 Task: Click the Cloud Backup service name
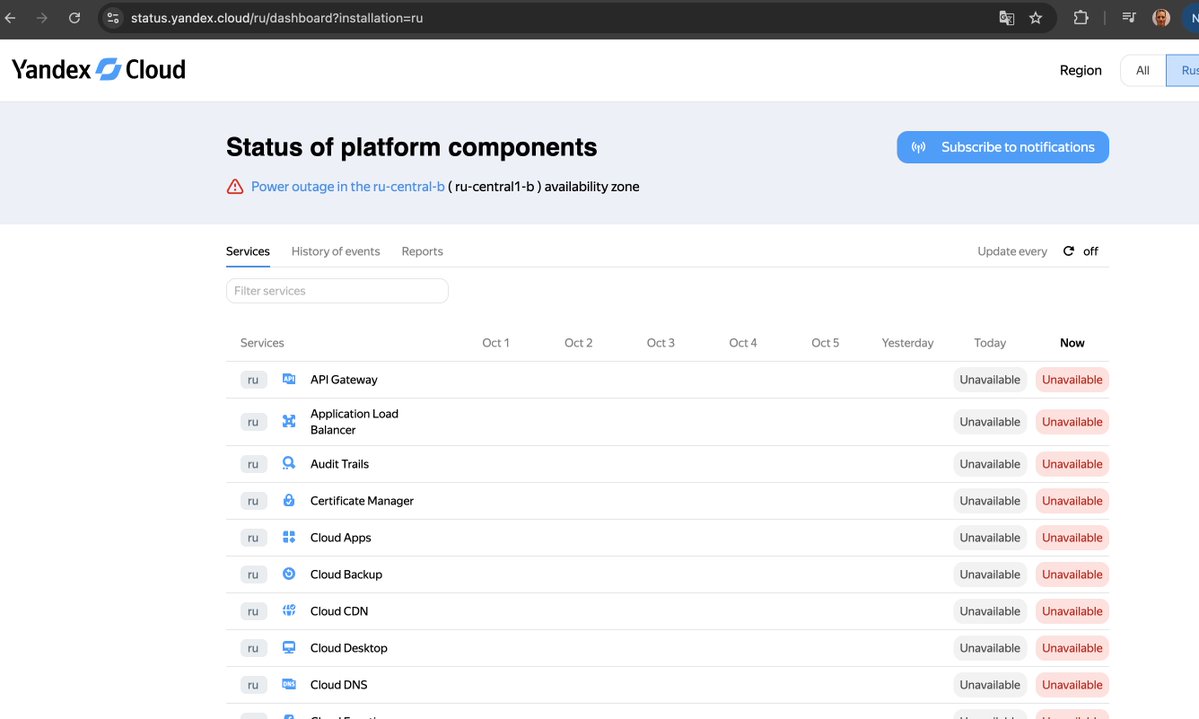click(x=346, y=574)
